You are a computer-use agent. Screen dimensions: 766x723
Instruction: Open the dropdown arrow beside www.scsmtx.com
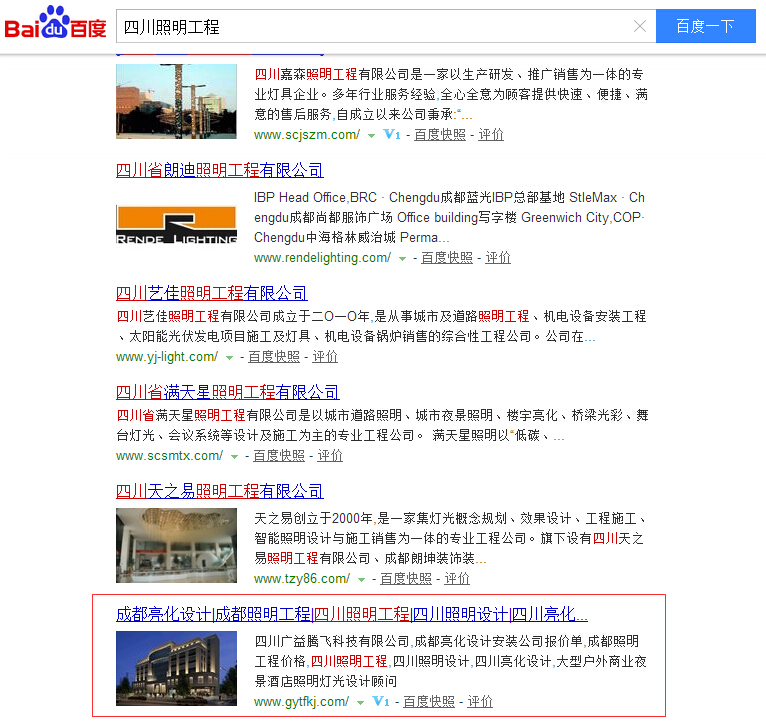(x=235, y=456)
